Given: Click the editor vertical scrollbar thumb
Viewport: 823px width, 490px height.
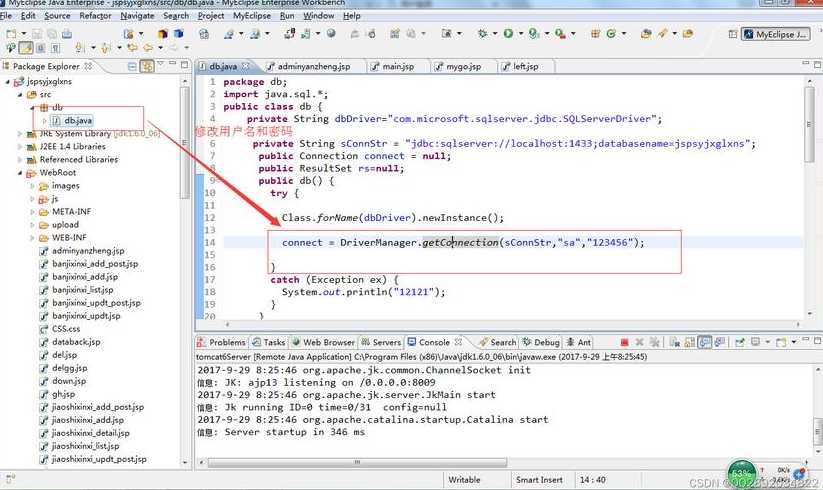Looking at the screenshot, I should (809, 125).
